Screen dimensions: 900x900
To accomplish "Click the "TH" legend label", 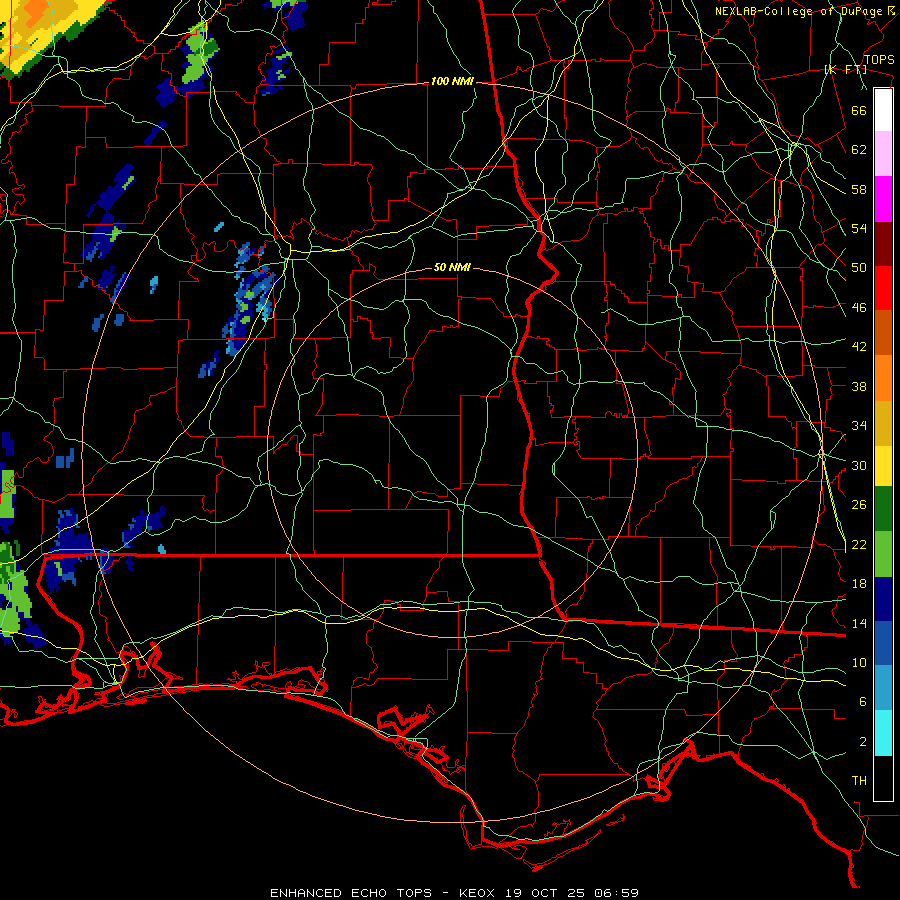I will [859, 781].
